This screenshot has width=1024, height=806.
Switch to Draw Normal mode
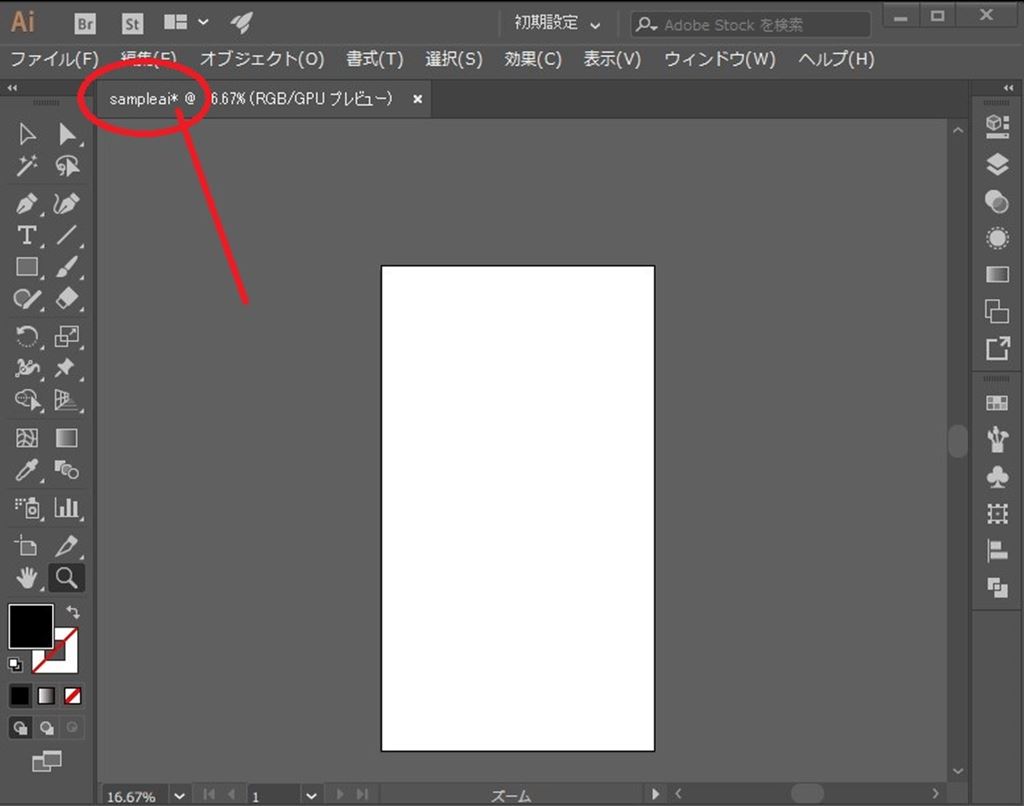click(x=20, y=727)
